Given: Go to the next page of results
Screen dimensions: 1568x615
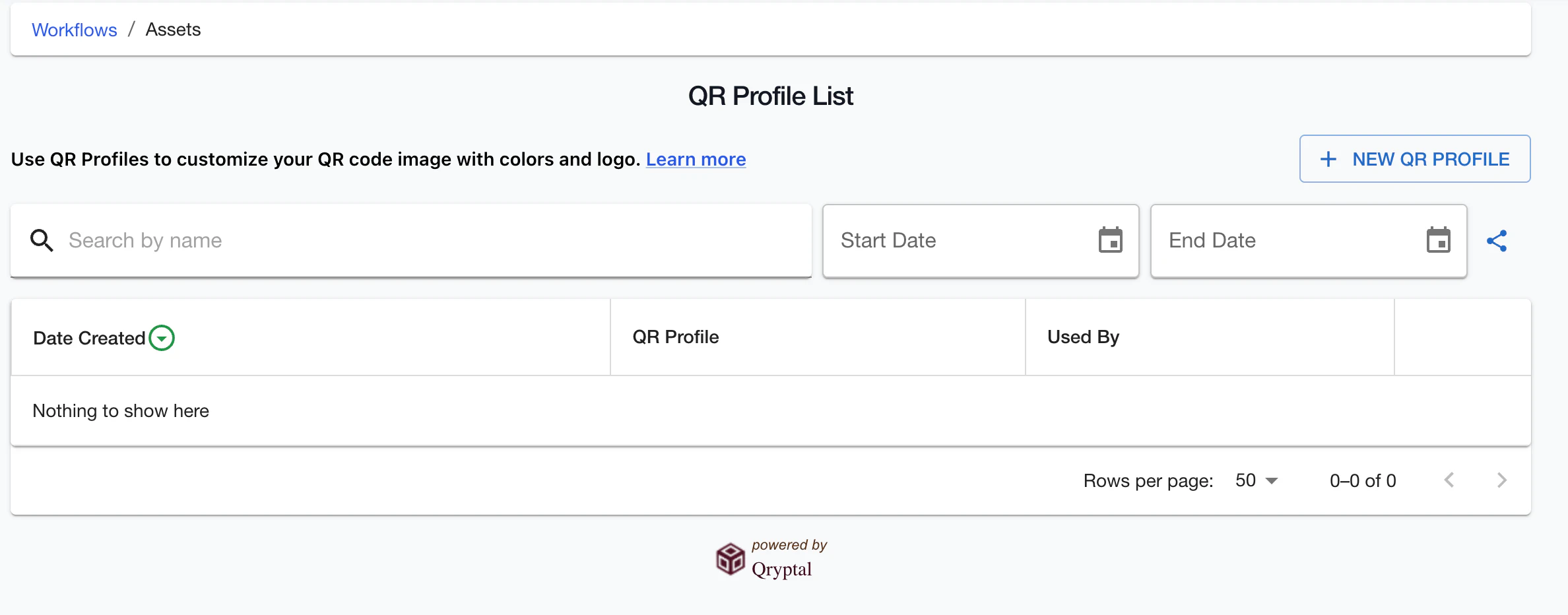Looking at the screenshot, I should click(x=1503, y=480).
